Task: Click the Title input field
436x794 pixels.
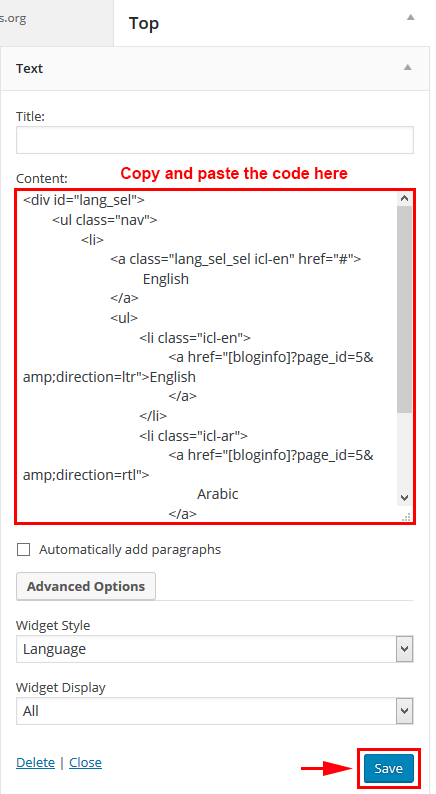Action: tap(215, 140)
